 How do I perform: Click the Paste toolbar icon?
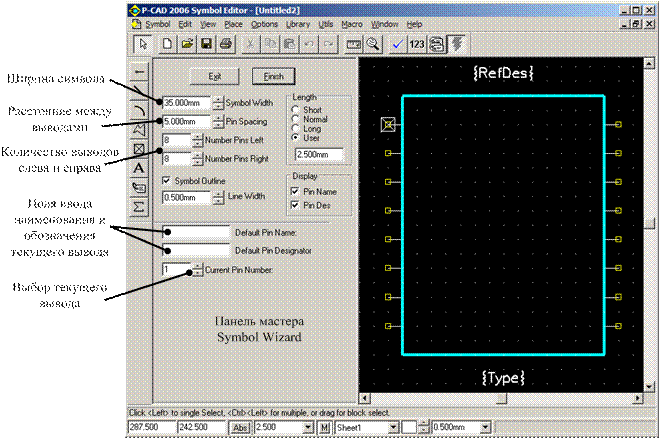tap(290, 44)
